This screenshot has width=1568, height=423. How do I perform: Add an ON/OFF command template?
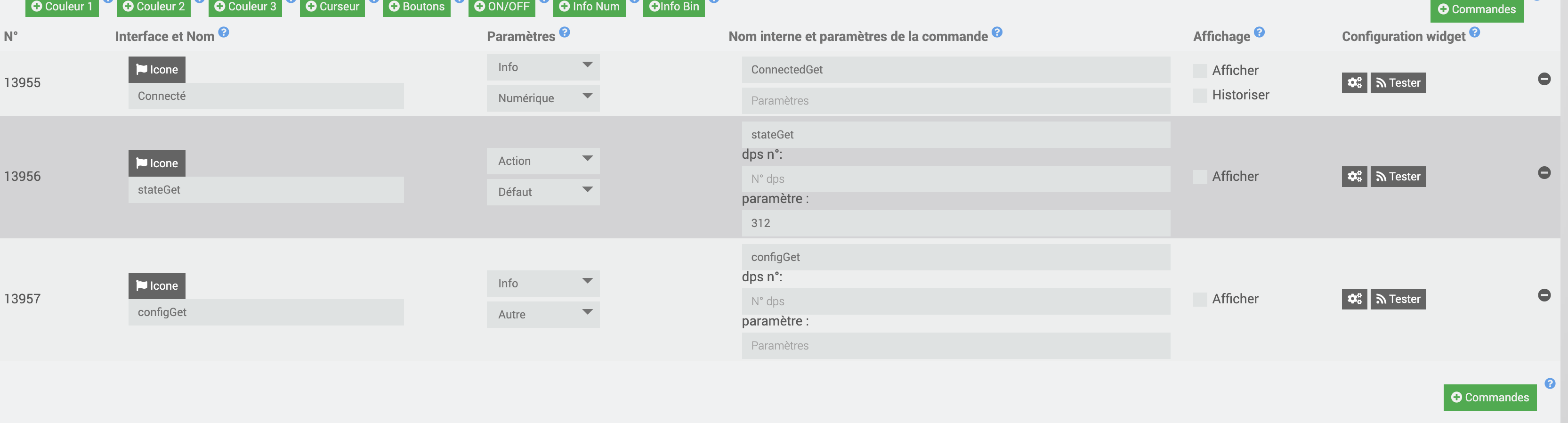501,7
